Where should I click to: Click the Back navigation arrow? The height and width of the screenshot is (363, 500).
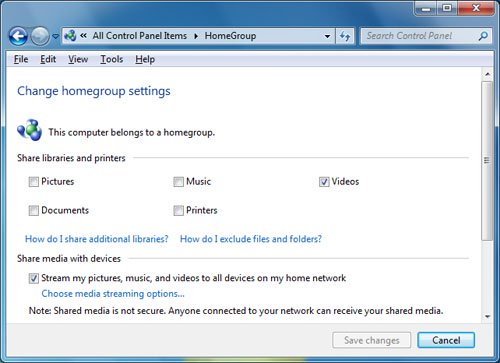point(18,36)
